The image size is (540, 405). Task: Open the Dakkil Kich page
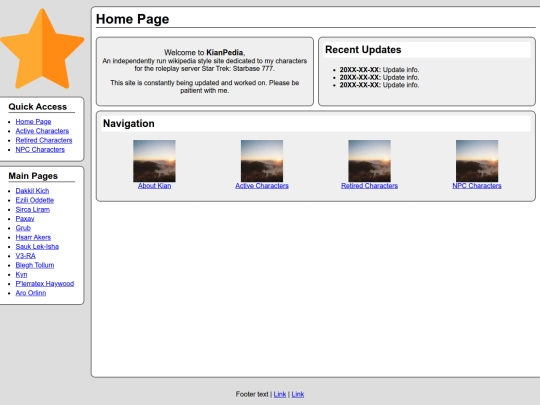[32, 191]
